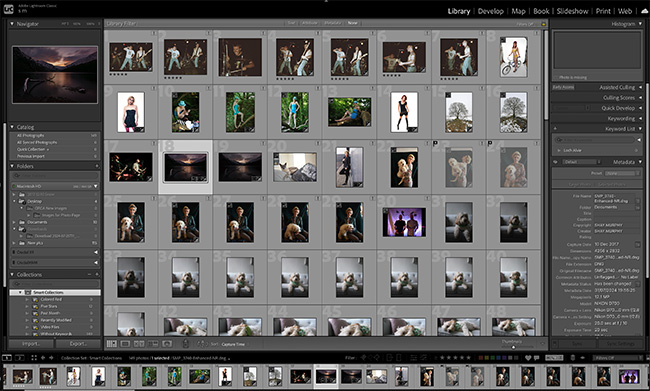650x391 pixels.
Task: Click the Export button
Action: [x=78, y=344]
